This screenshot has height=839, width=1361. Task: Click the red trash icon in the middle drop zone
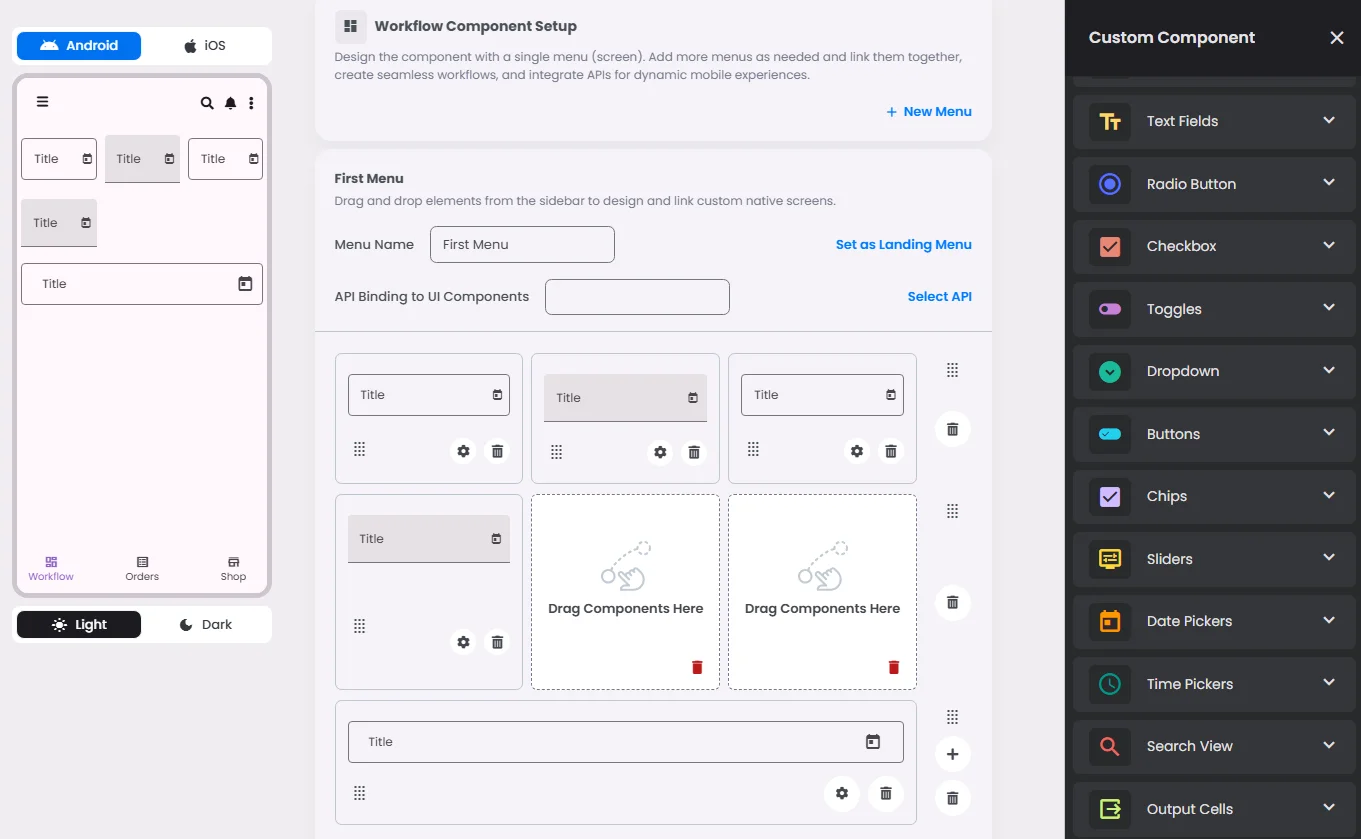pyautogui.click(x=697, y=667)
